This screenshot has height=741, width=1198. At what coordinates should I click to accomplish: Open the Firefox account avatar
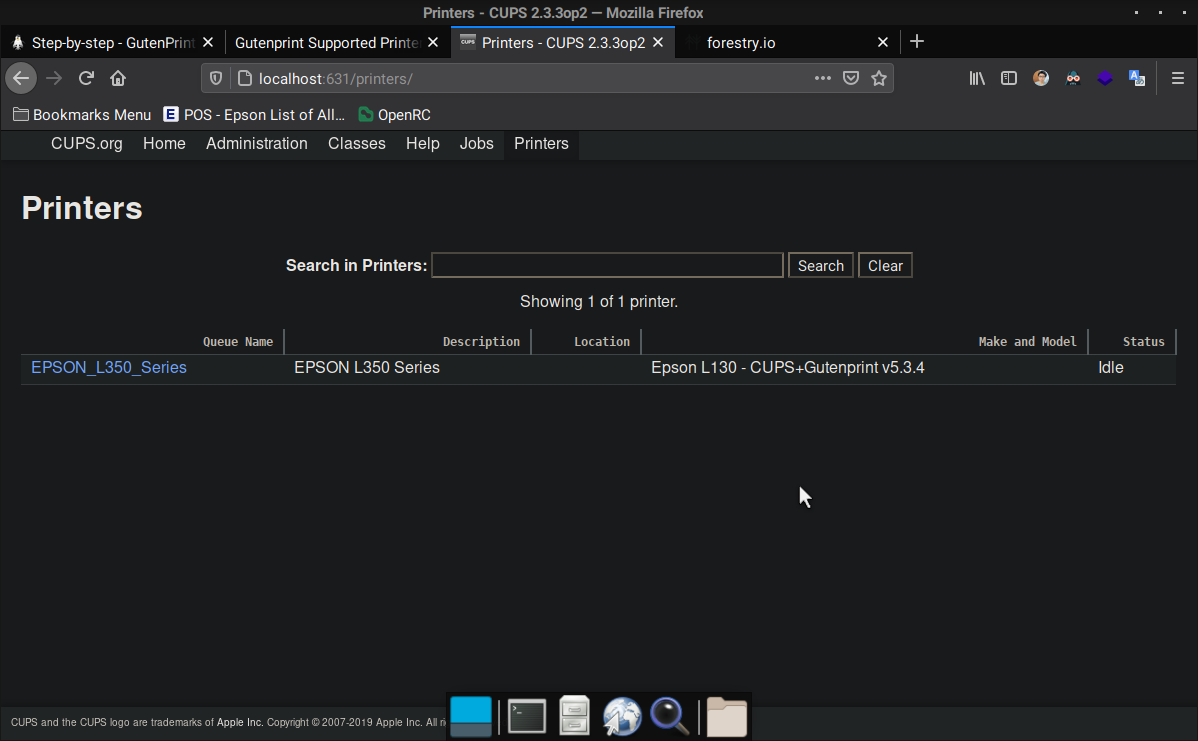[1041, 78]
